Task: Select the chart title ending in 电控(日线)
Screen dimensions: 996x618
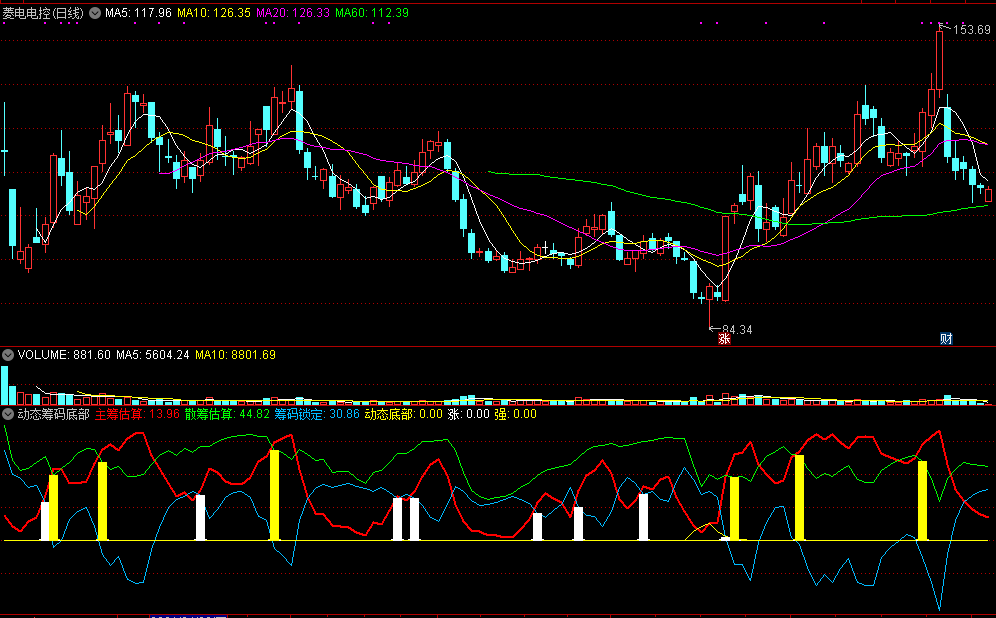Action: 43,13
